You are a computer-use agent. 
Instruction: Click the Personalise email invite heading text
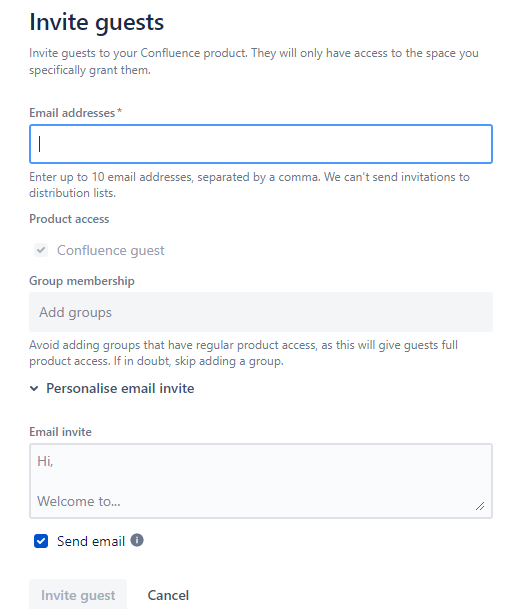click(120, 388)
